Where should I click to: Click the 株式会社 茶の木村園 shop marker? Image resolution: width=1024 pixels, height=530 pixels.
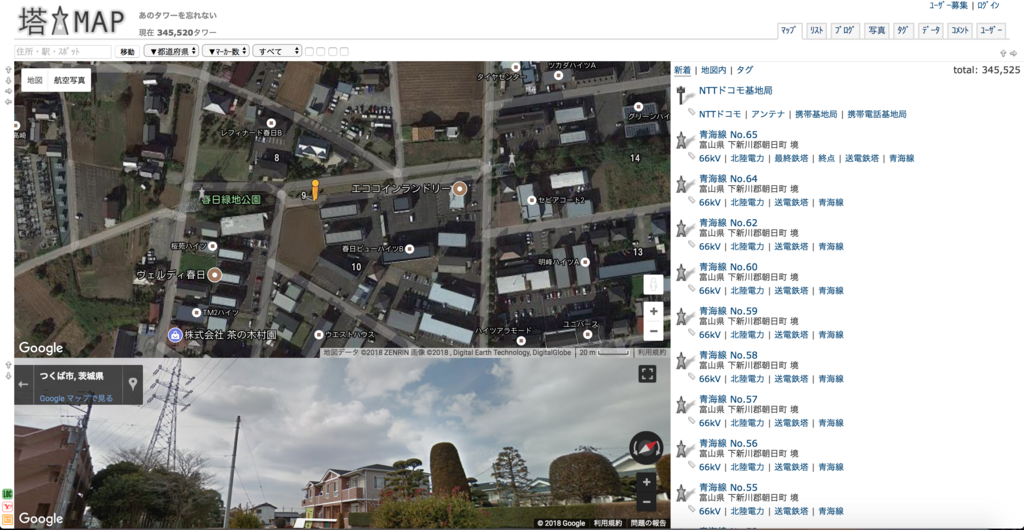click(174, 335)
